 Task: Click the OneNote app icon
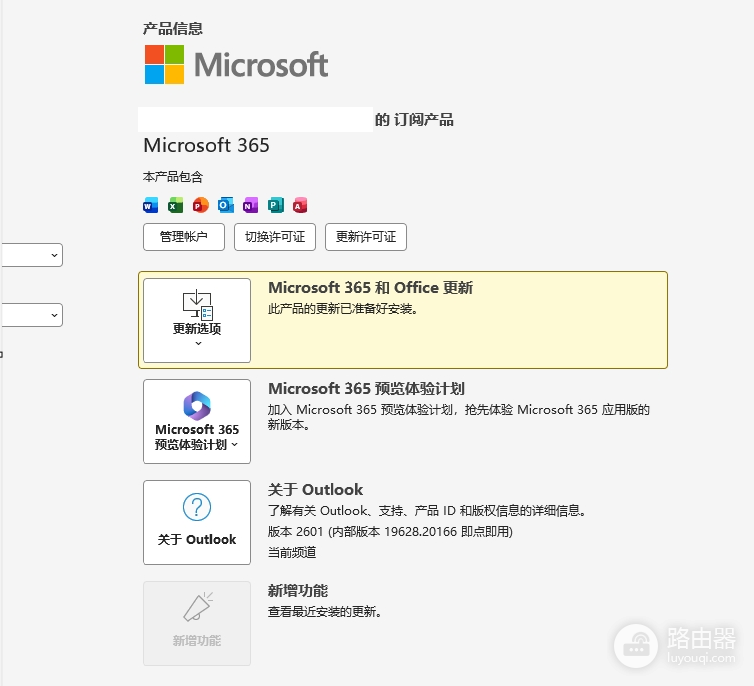tap(251, 205)
